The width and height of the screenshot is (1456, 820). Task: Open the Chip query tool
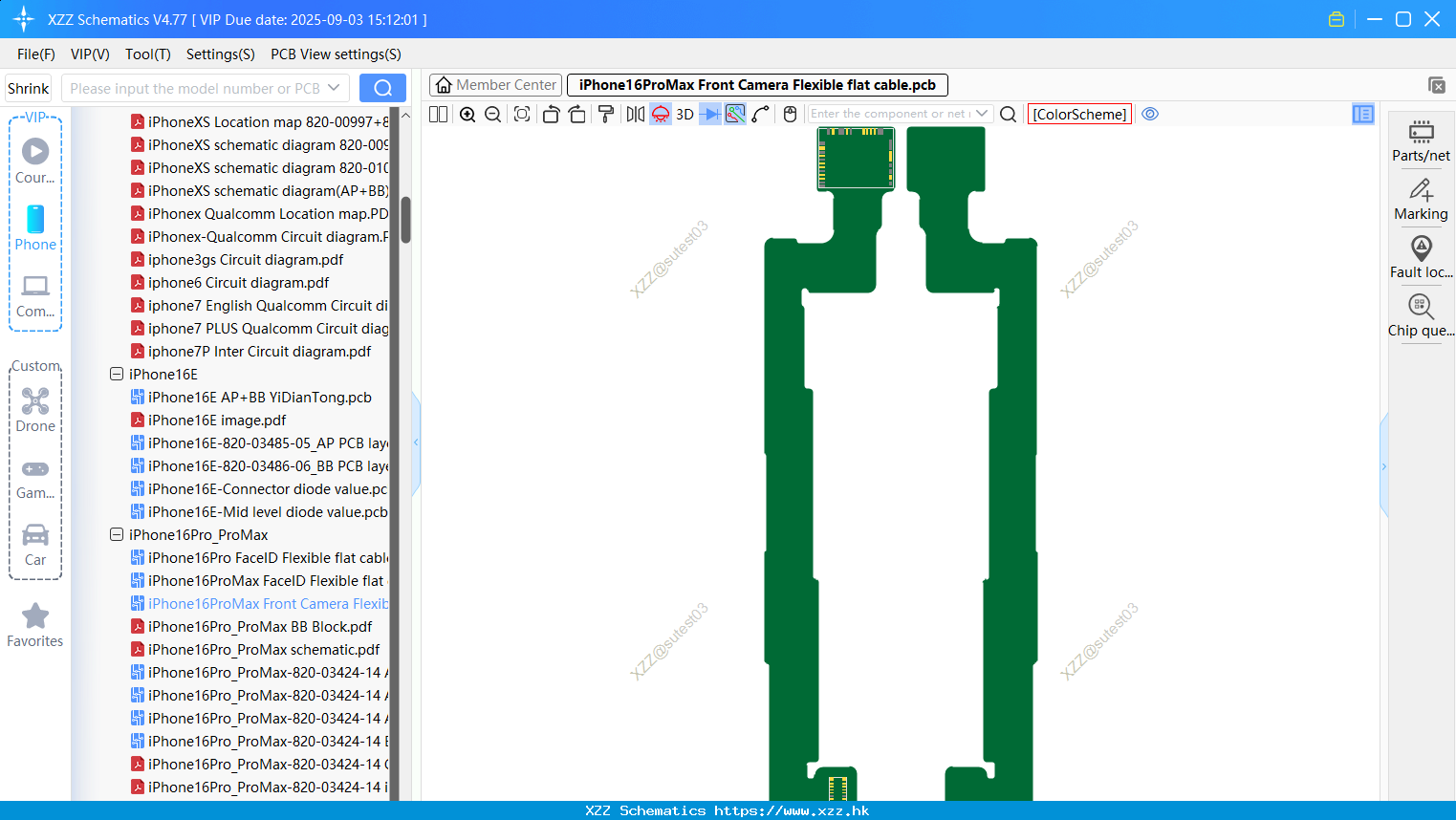click(1421, 316)
